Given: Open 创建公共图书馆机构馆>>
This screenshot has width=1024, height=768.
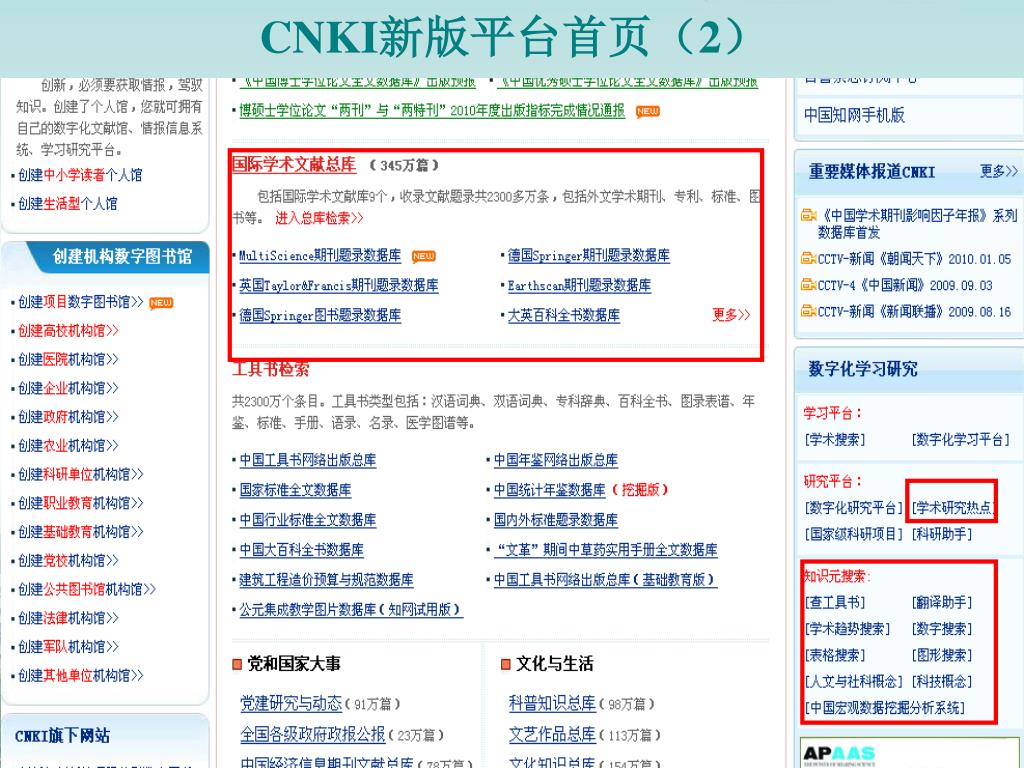Looking at the screenshot, I should tap(87, 589).
